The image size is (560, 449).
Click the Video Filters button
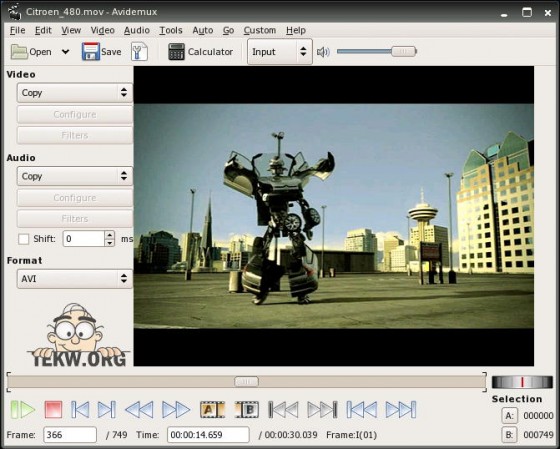click(x=75, y=135)
